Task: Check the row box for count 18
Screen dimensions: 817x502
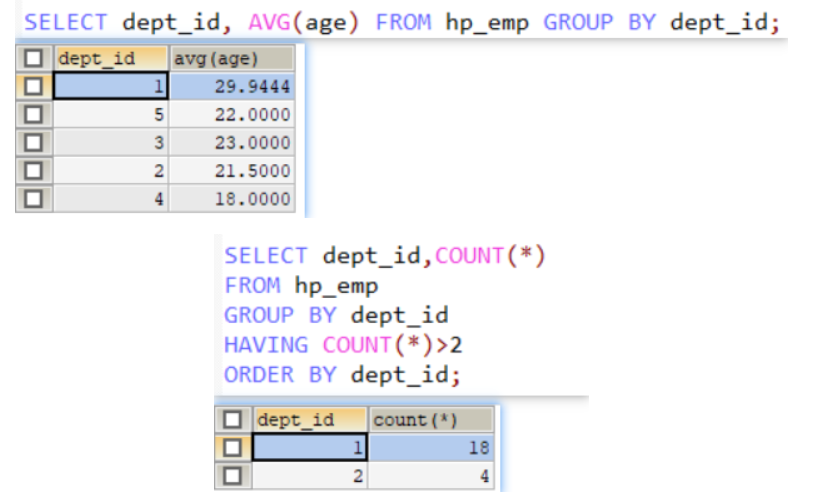Action: pos(232,448)
